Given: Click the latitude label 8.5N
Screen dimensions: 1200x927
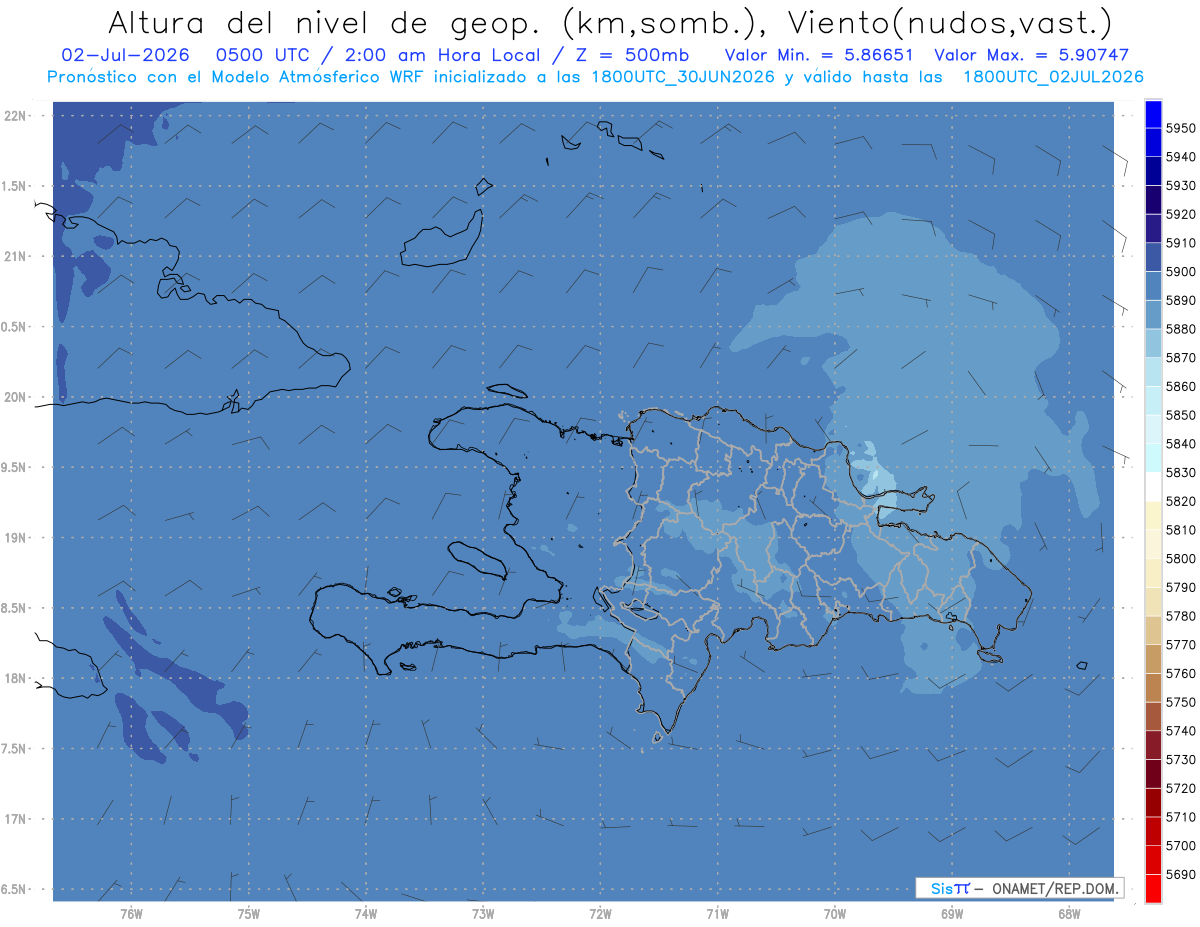Looking at the screenshot, I should 15,608.
